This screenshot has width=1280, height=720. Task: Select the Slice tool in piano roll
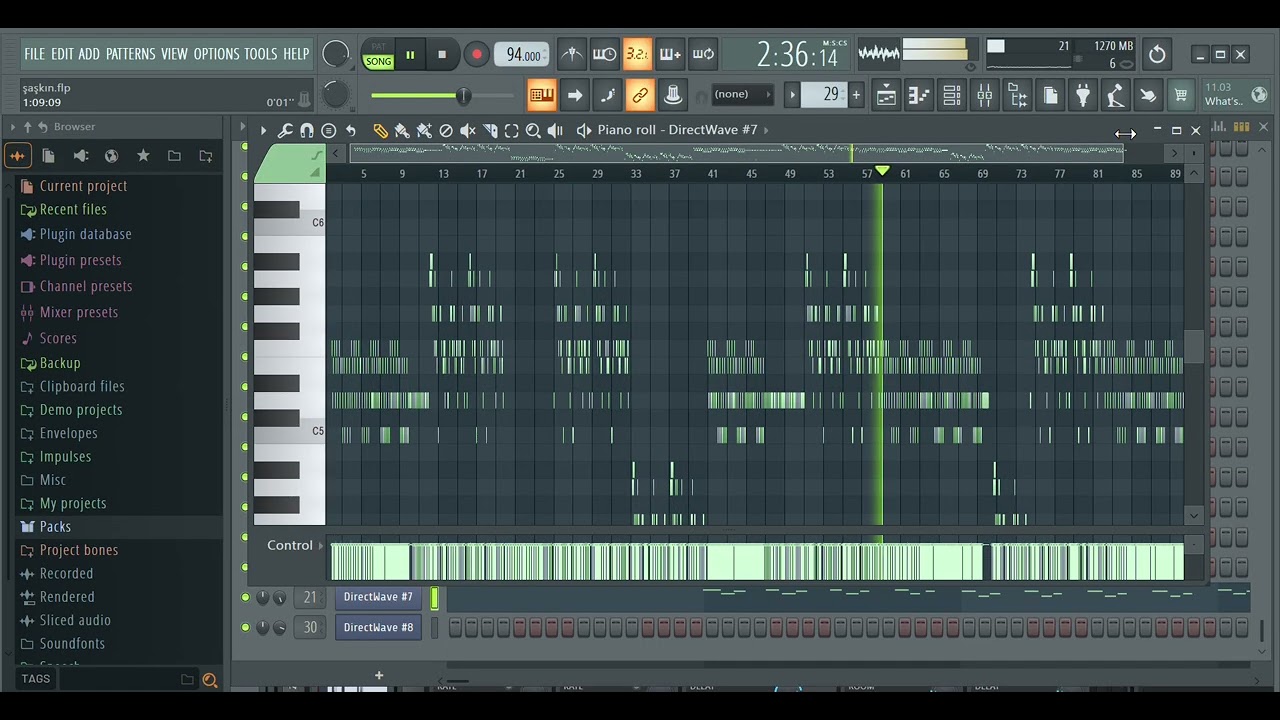(490, 130)
